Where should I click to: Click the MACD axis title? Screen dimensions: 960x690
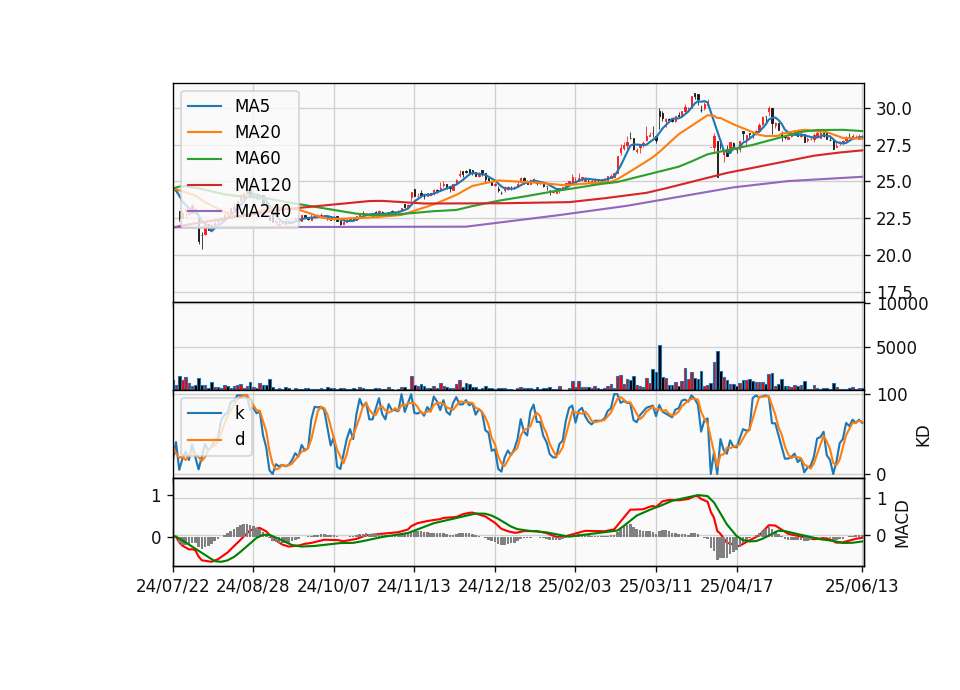pos(901,524)
